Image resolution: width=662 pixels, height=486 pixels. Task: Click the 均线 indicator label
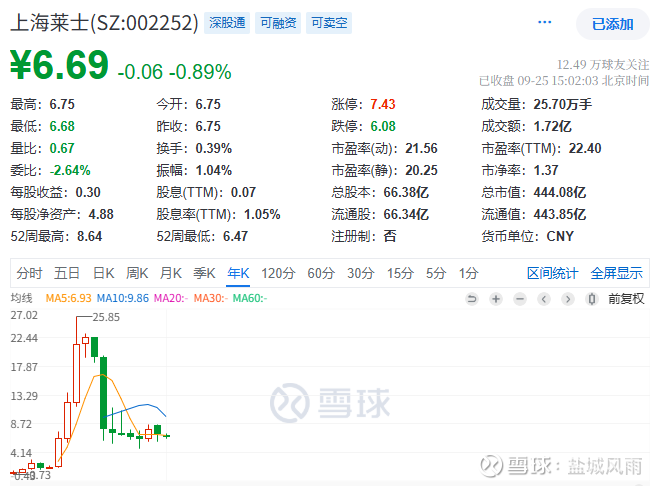pos(22,299)
